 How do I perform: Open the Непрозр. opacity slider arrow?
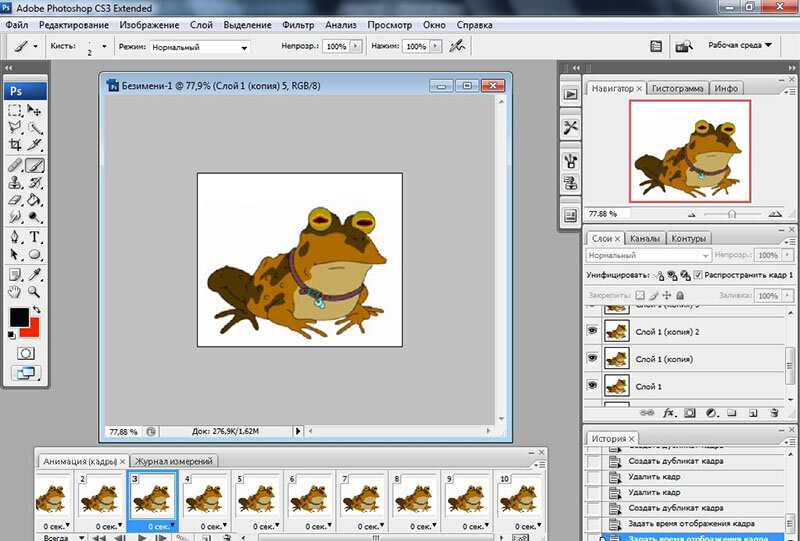[x=356, y=46]
